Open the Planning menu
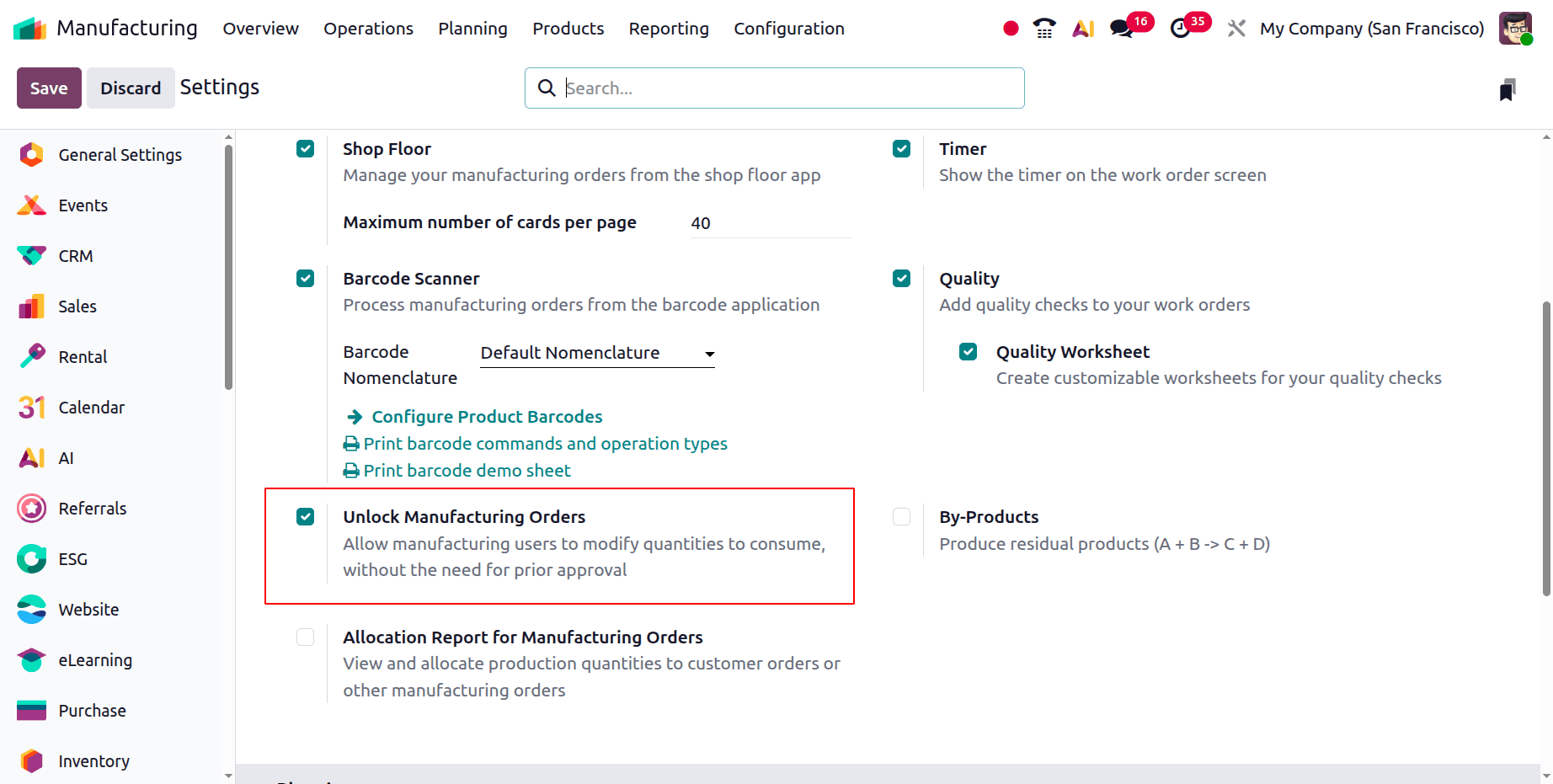The width and height of the screenshot is (1553, 784). point(472,29)
